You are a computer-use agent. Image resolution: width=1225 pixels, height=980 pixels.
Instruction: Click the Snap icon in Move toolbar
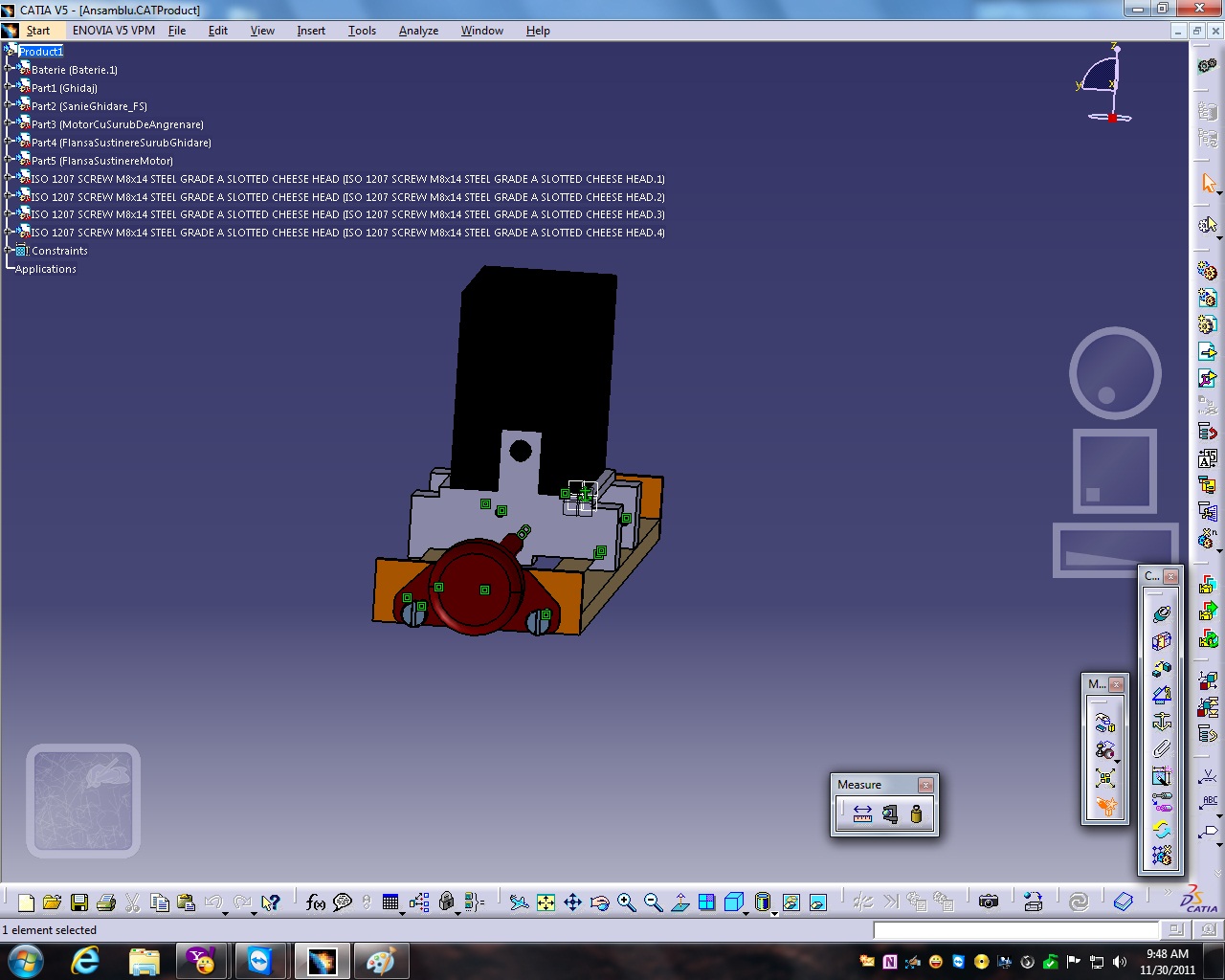[x=1105, y=750]
